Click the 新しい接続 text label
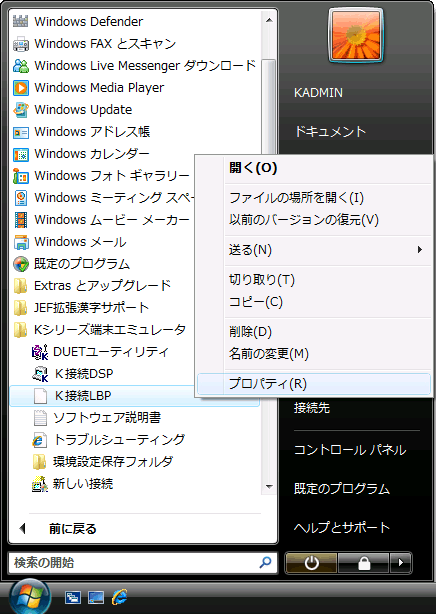The height and width of the screenshot is (615, 436). (x=83, y=484)
